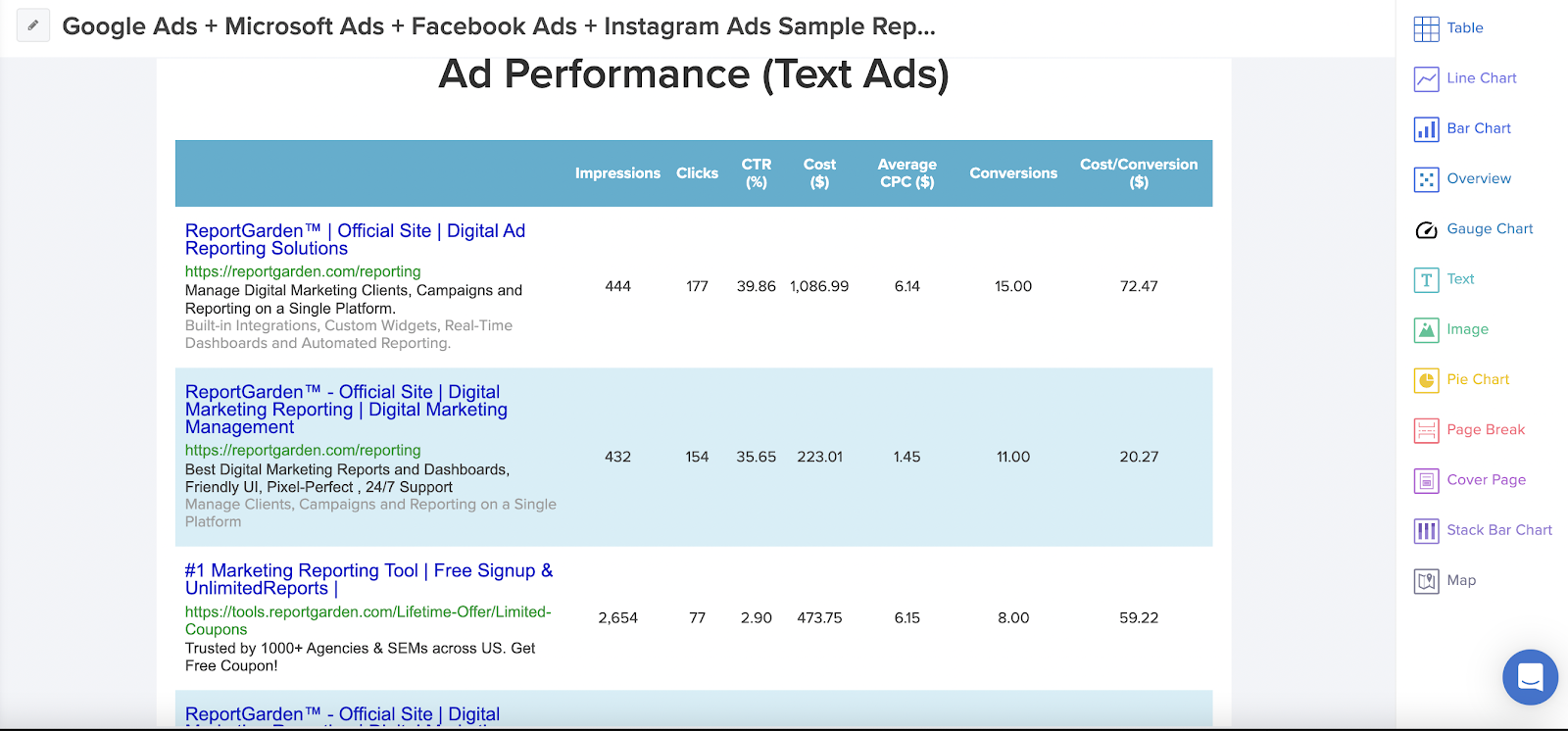Click the Overview label
Screen dimensions: 1568x731
pos(1479,178)
